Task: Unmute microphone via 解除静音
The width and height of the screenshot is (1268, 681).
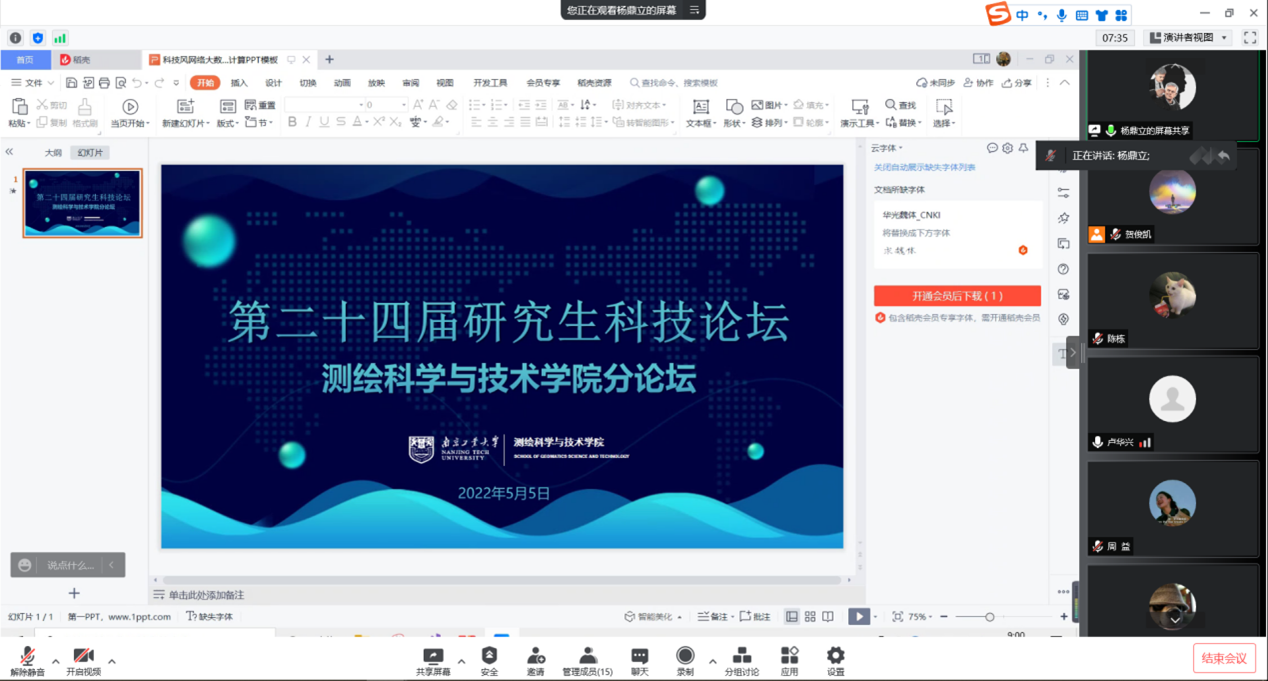Action: click(27, 656)
